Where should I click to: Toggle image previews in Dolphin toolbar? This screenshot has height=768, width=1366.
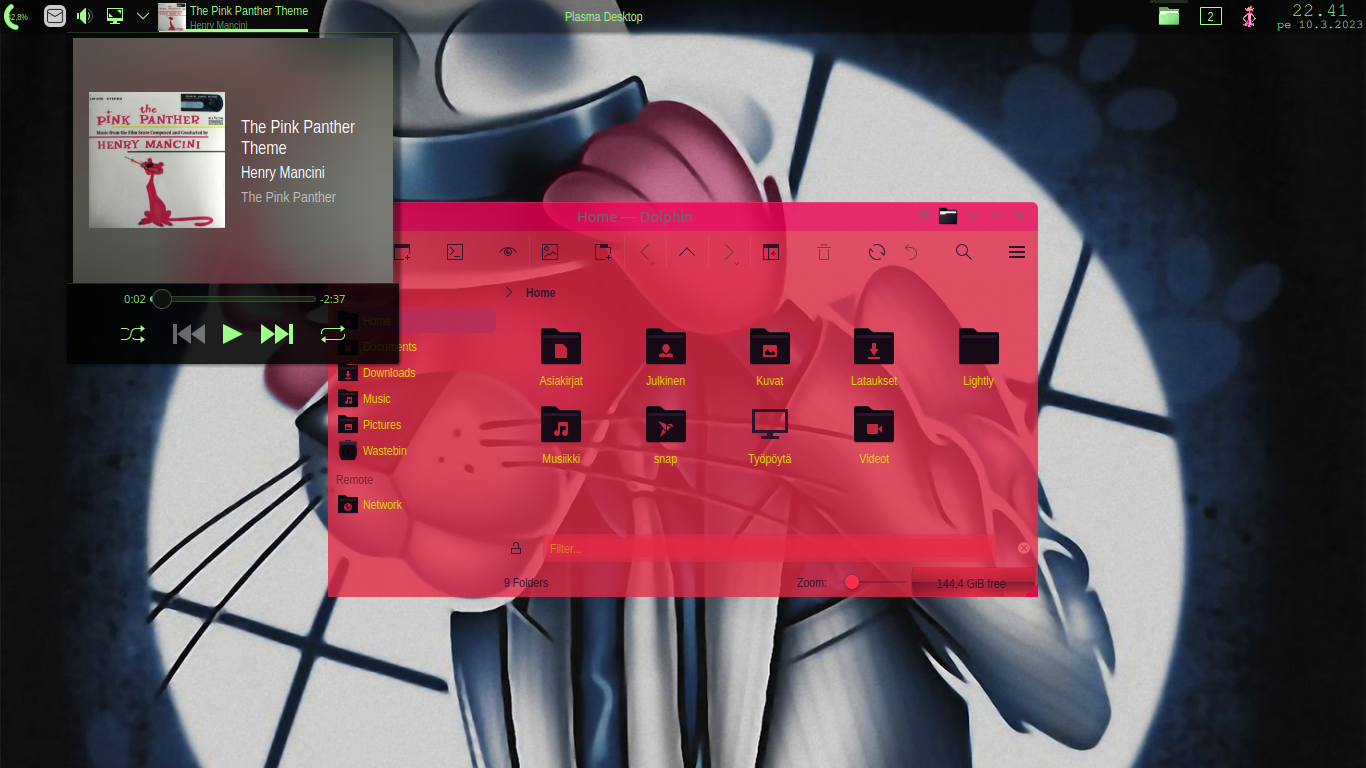550,252
